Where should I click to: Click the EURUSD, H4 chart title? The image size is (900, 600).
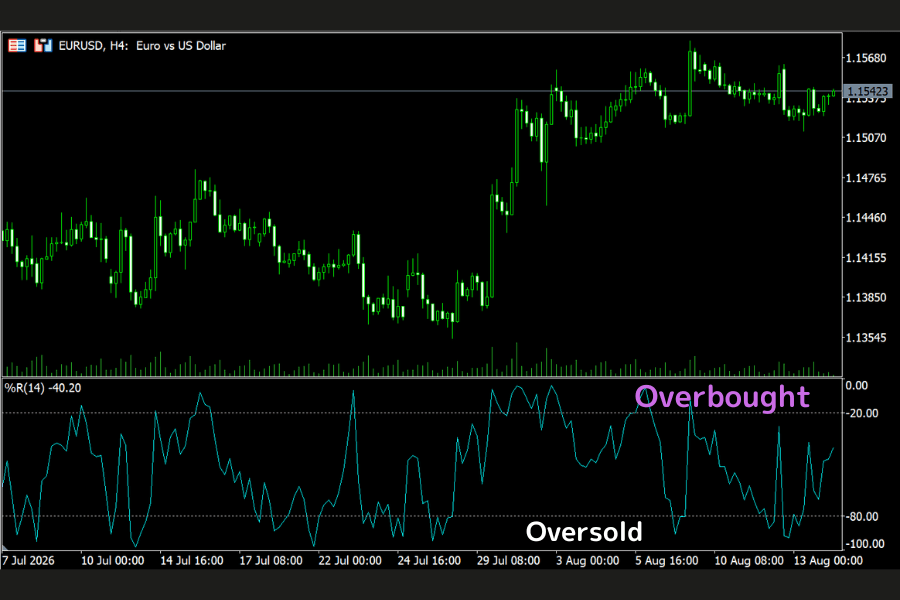[x=94, y=46]
